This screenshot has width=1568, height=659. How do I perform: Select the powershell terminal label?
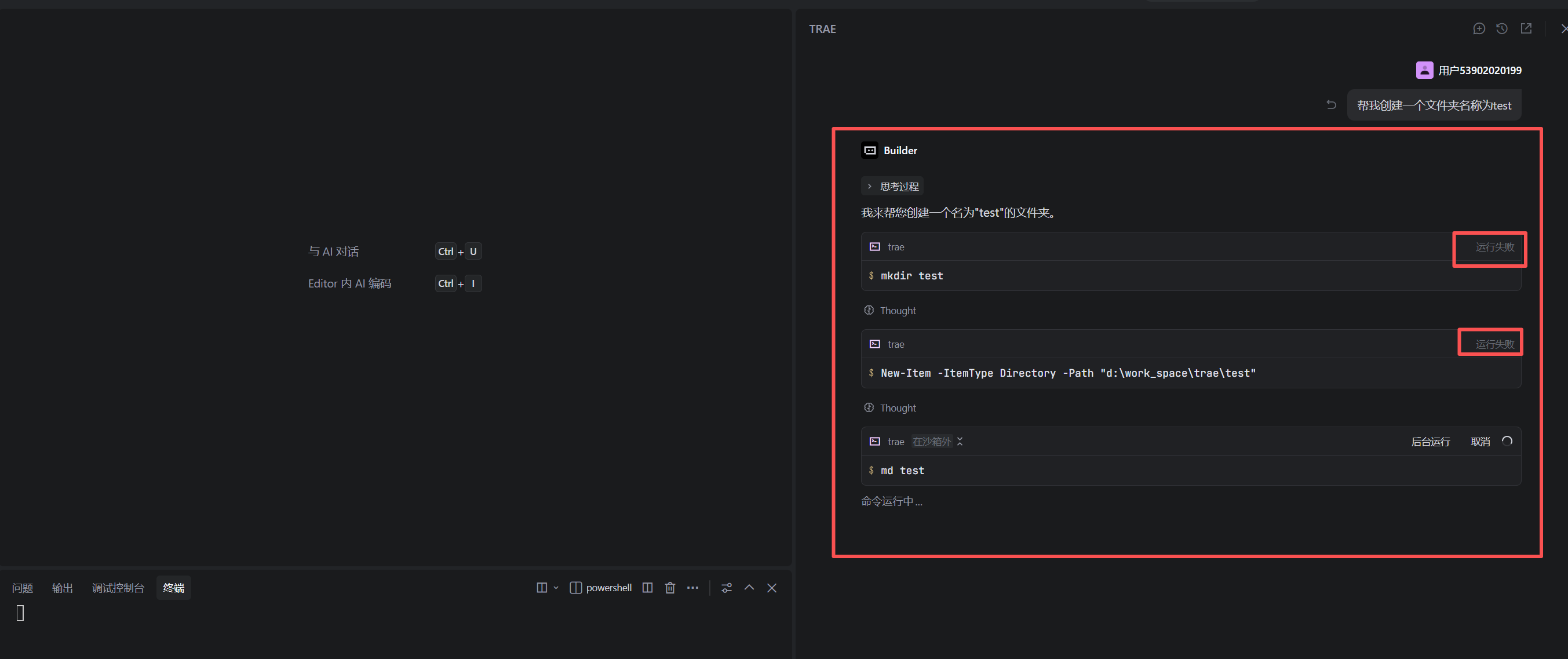tap(608, 588)
